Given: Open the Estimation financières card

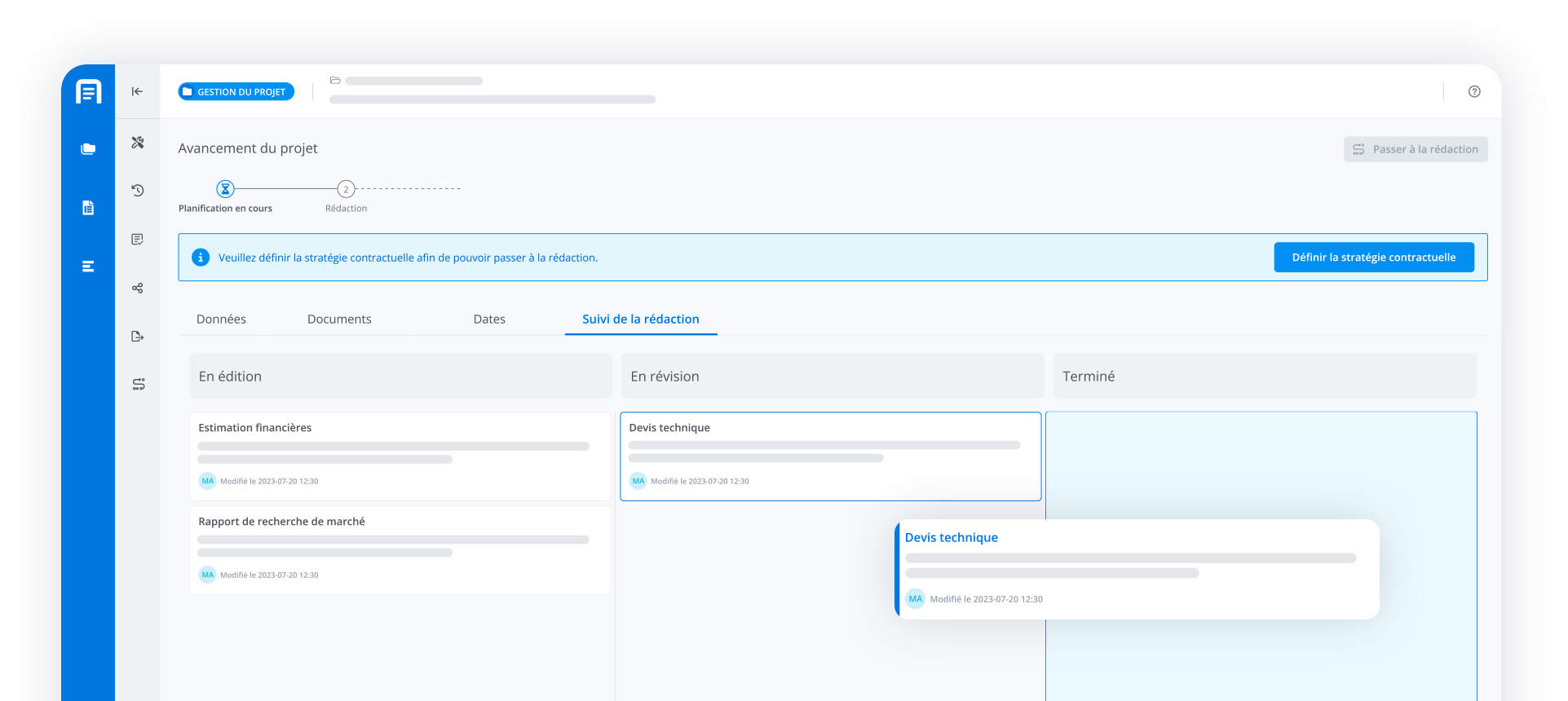Looking at the screenshot, I should coord(400,455).
